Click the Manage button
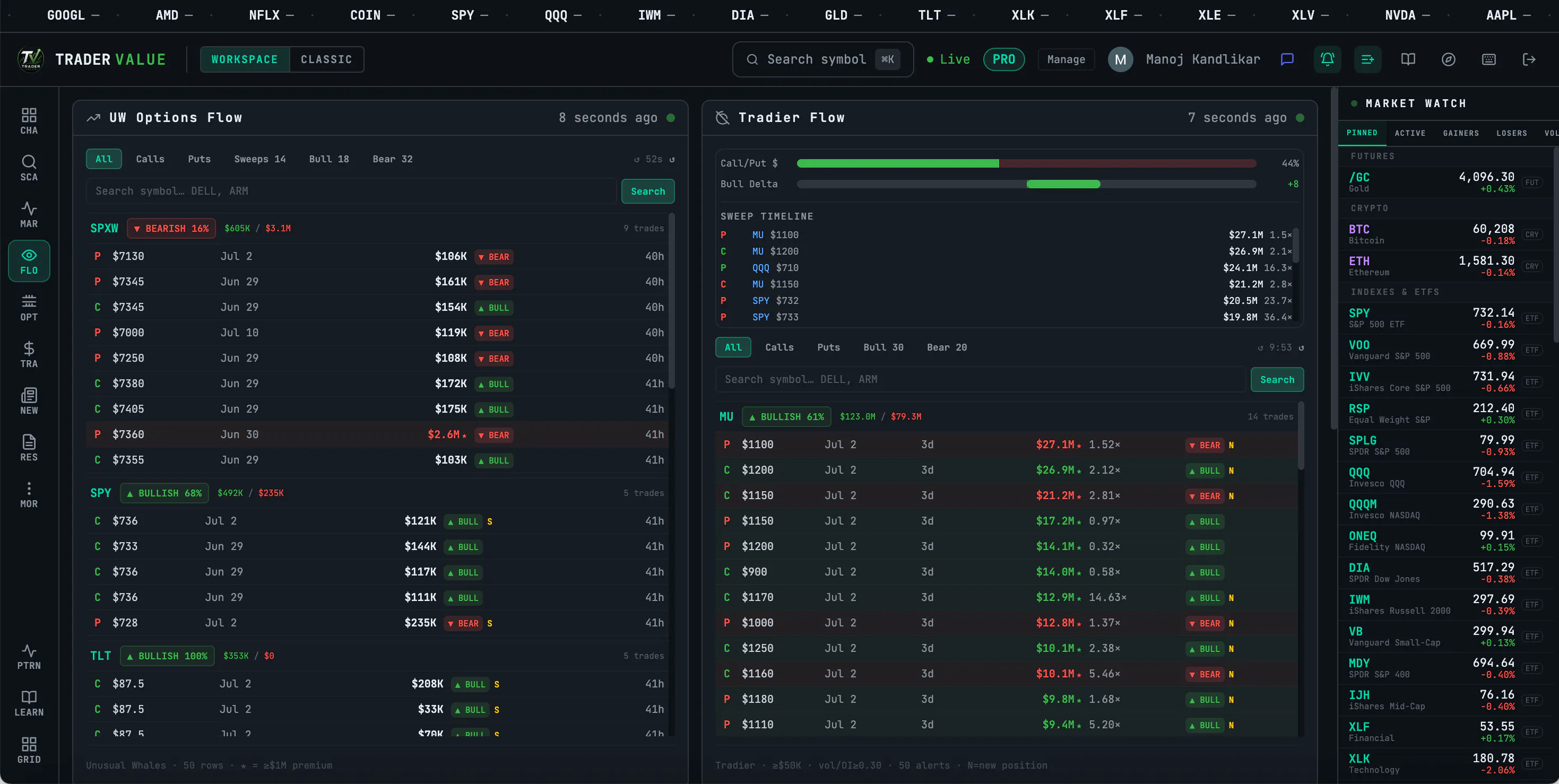 pos(1066,59)
